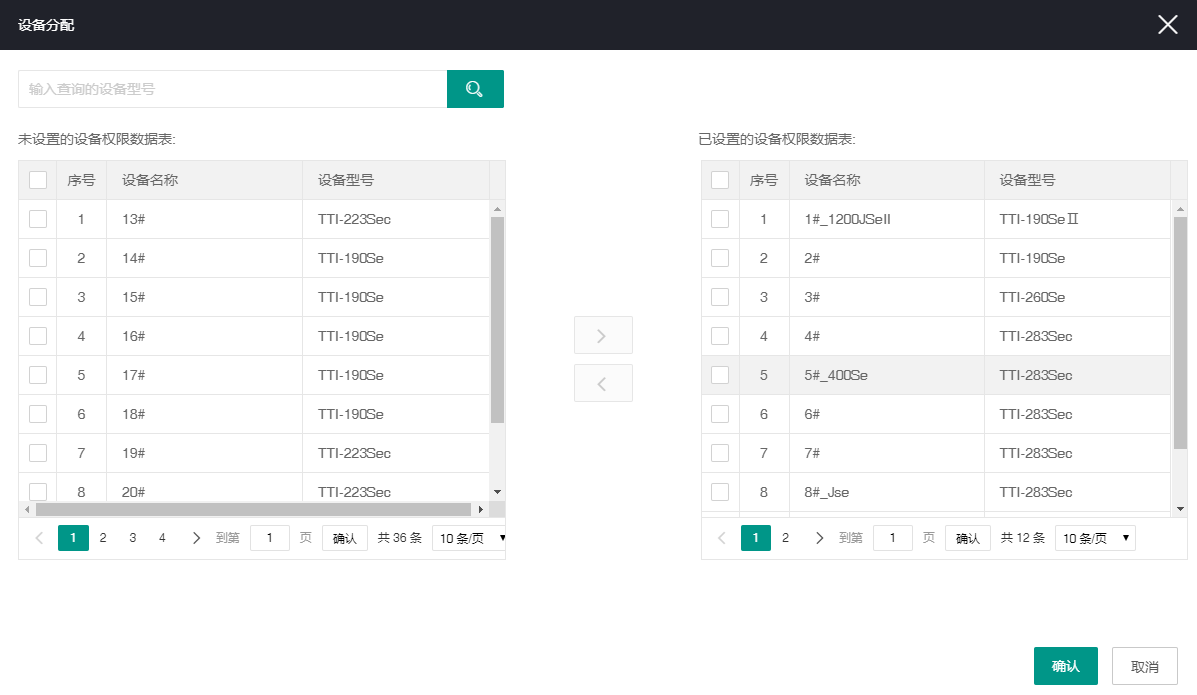The width and height of the screenshot is (1197, 695).
Task: Go to next page in right table
Action: [x=819, y=538]
